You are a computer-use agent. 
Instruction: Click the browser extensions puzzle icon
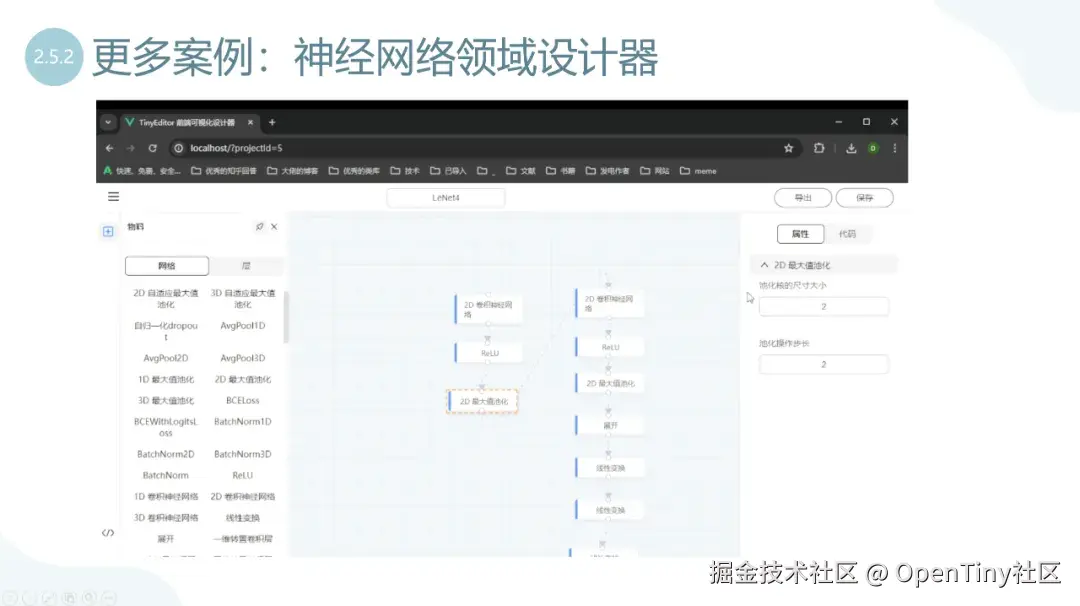[x=819, y=147]
